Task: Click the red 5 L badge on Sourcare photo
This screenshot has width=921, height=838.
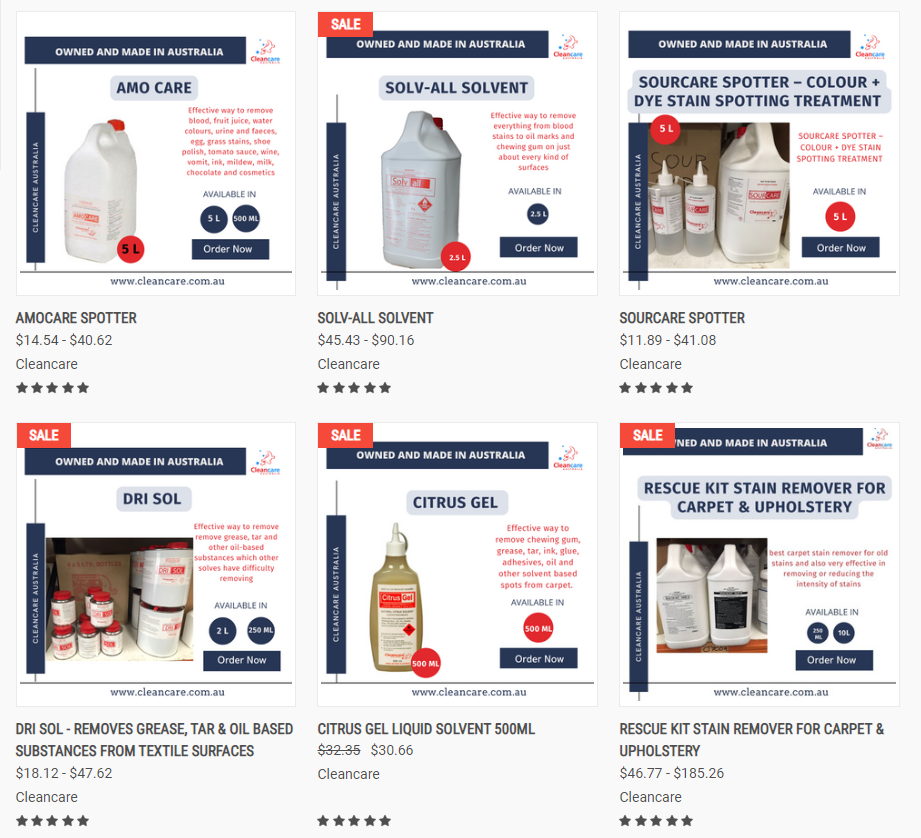Action: click(665, 129)
